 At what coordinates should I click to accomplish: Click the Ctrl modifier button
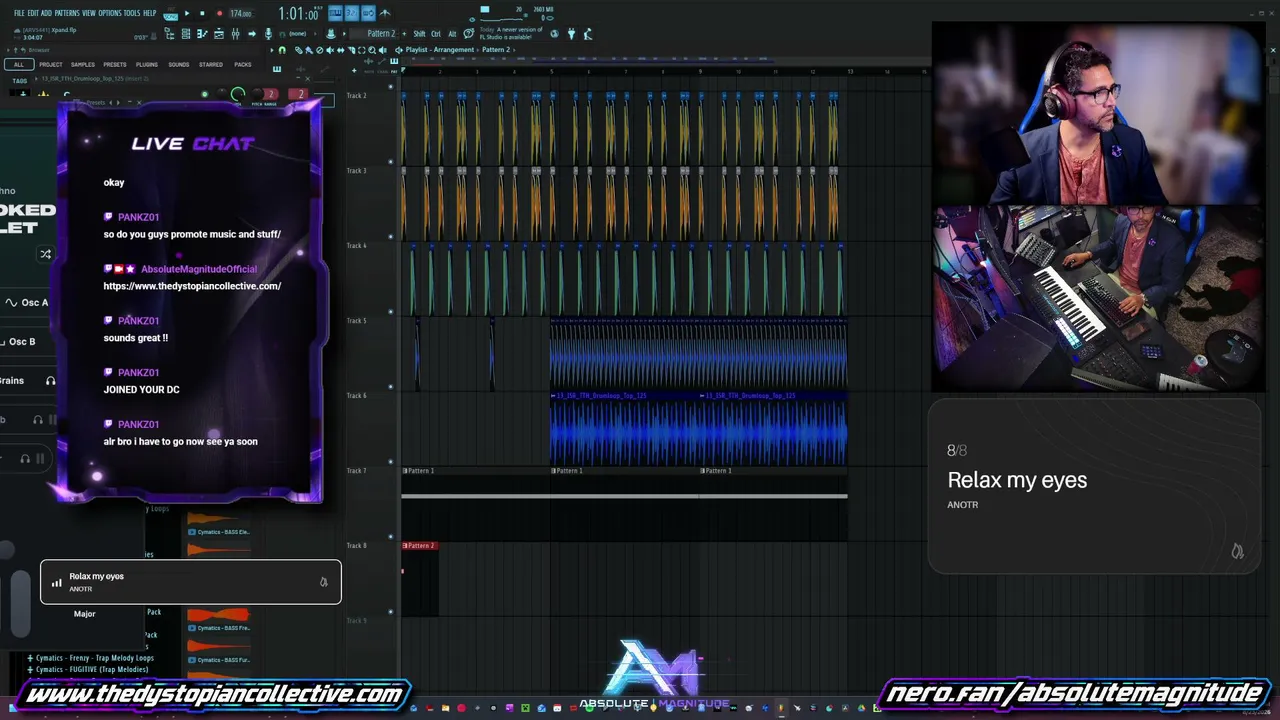(x=436, y=34)
